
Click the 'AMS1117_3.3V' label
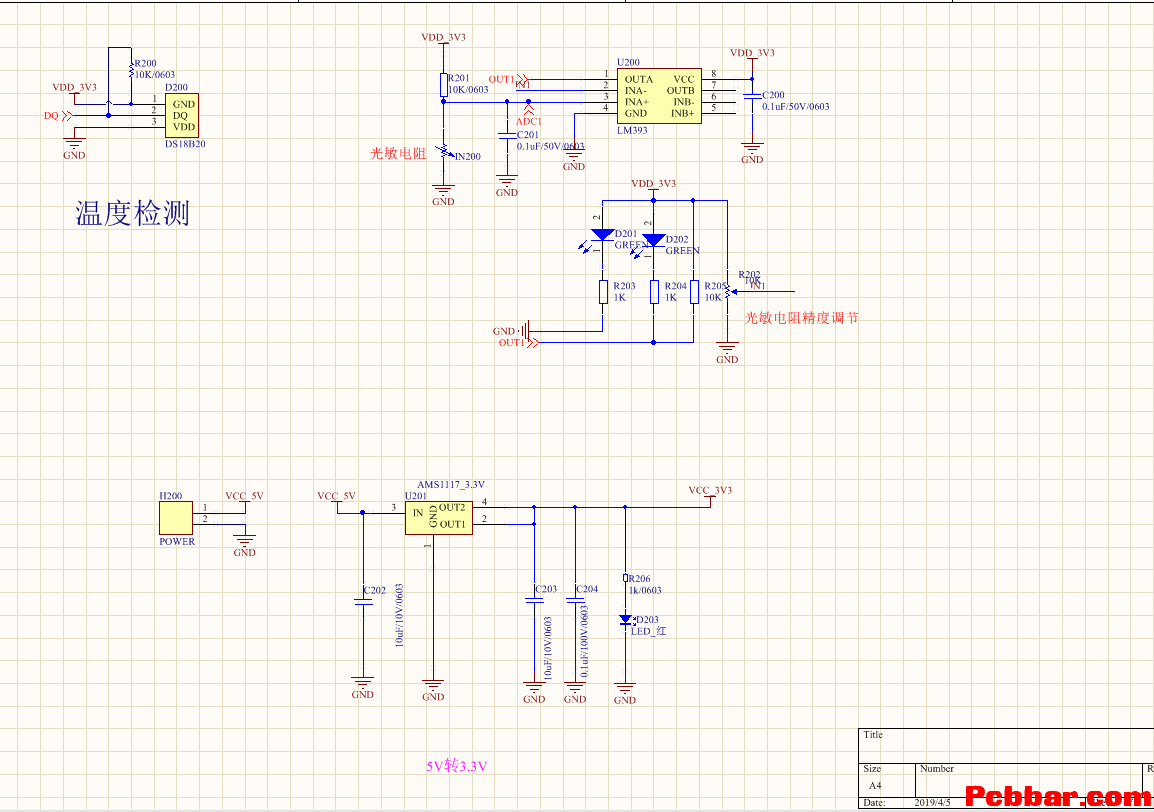451,484
